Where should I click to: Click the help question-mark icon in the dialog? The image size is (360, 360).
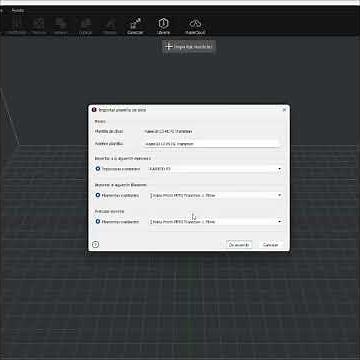pyautogui.click(x=95, y=245)
